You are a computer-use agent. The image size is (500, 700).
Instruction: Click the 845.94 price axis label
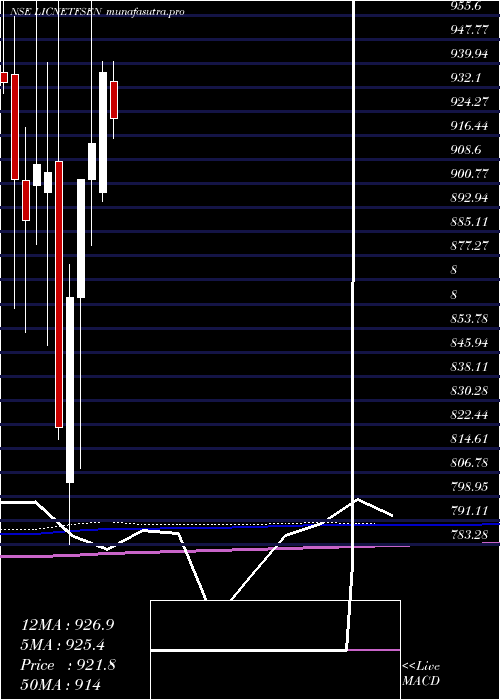pos(470,343)
